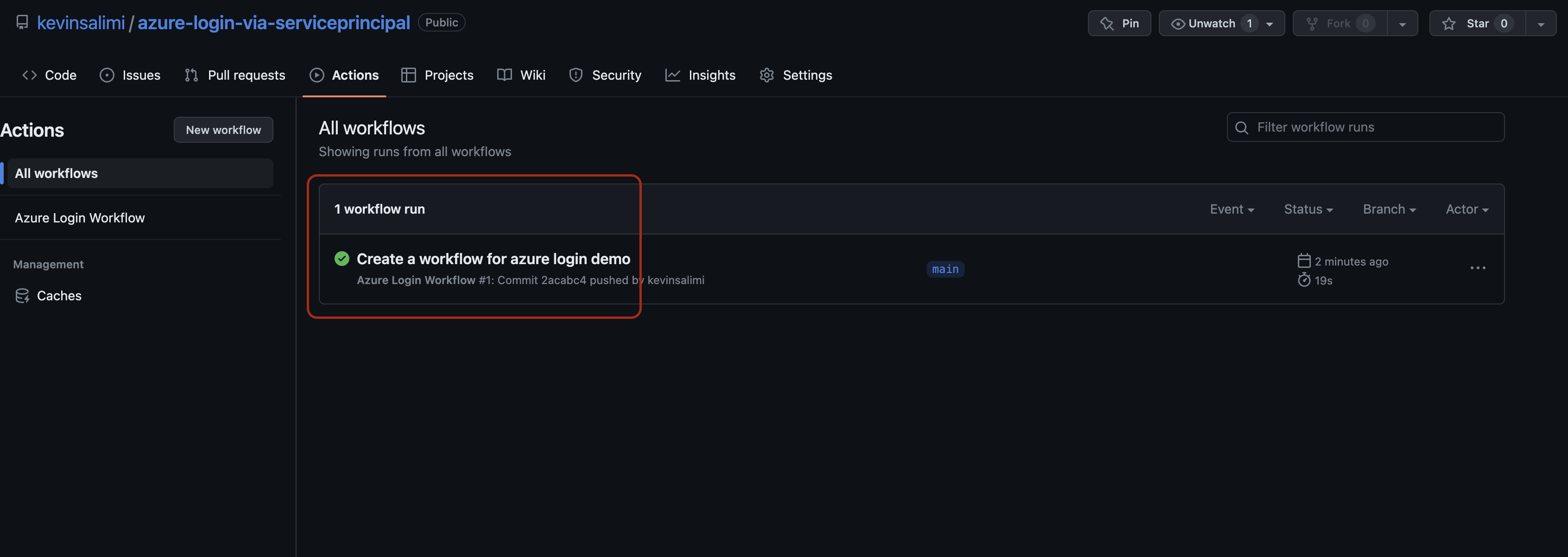Click the green success check icon on the run
Image resolution: width=1568 pixels, height=557 pixels.
pyautogui.click(x=342, y=259)
